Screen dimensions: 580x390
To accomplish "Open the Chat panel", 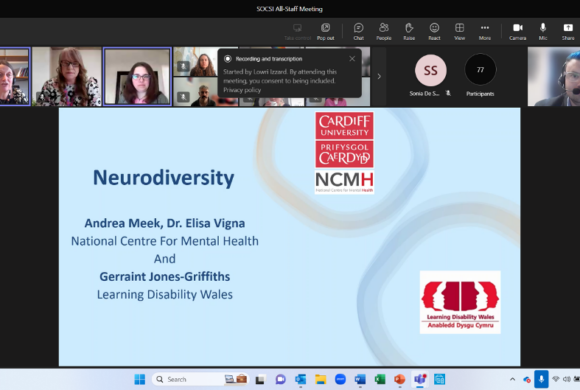I will coord(358,31).
